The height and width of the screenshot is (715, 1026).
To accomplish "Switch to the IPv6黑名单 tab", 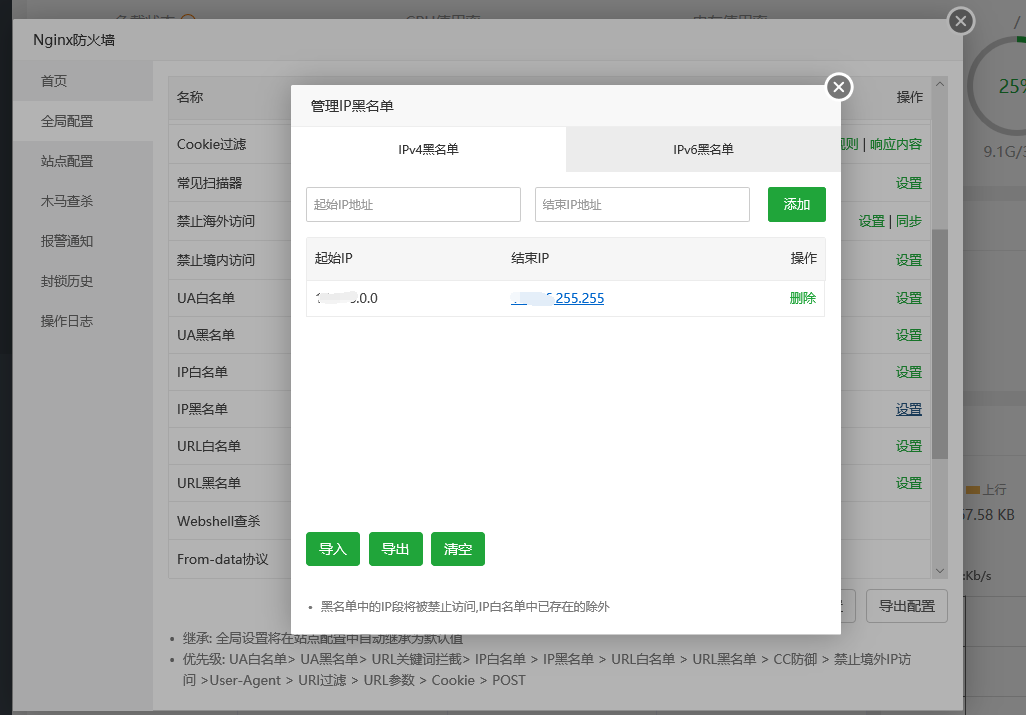I will (x=703, y=149).
